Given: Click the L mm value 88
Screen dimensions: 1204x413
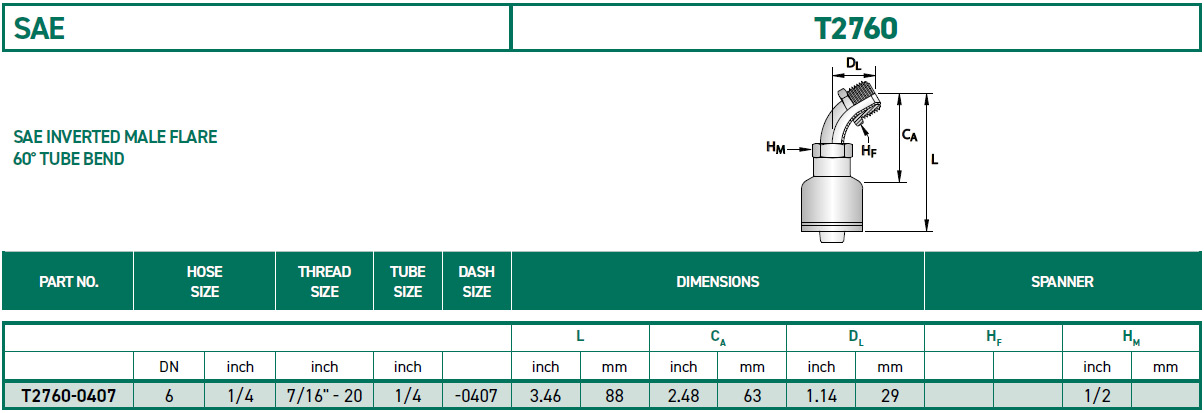Looking at the screenshot, I should 614,396.
